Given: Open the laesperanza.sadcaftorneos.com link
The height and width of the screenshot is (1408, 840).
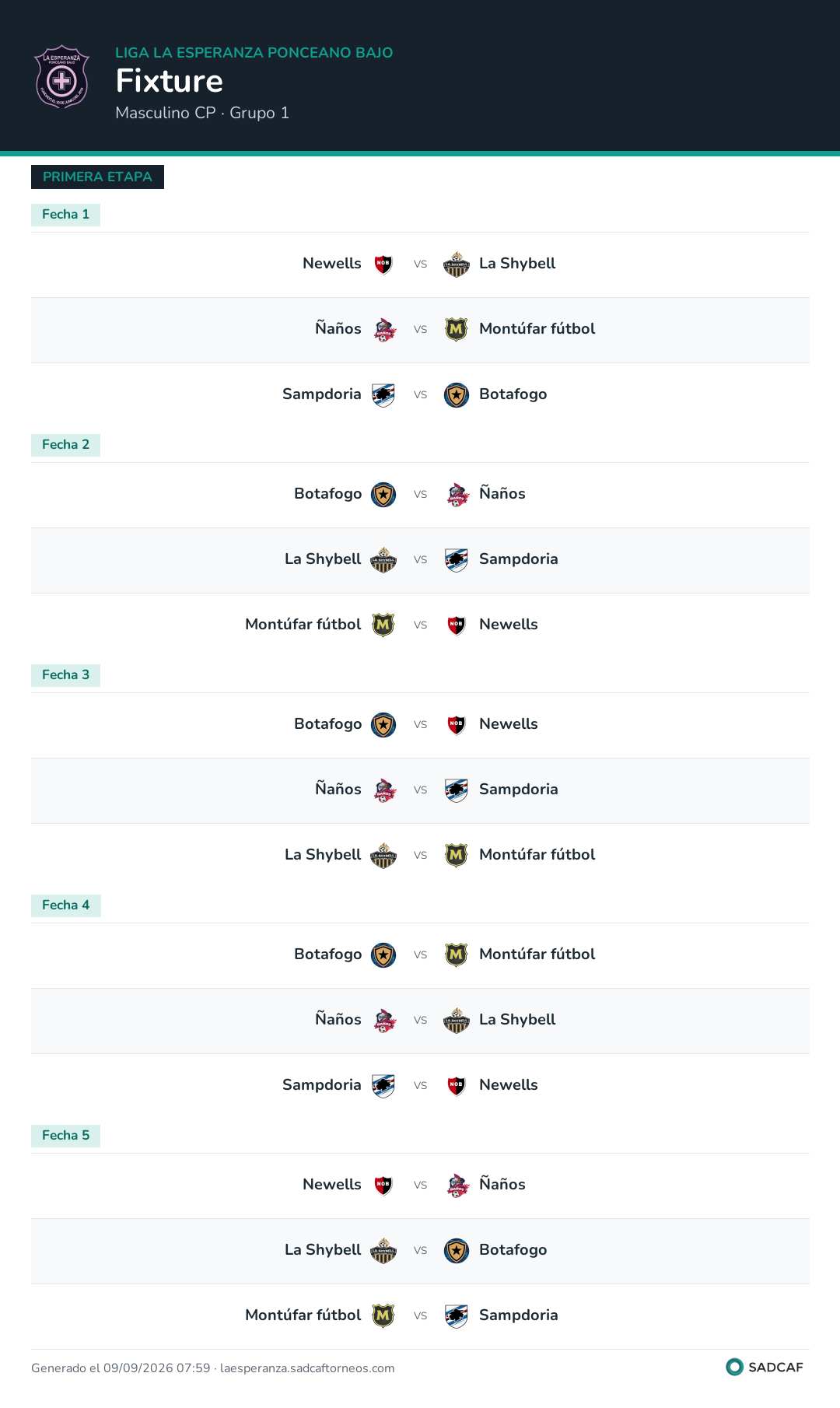Looking at the screenshot, I should (x=307, y=1368).
